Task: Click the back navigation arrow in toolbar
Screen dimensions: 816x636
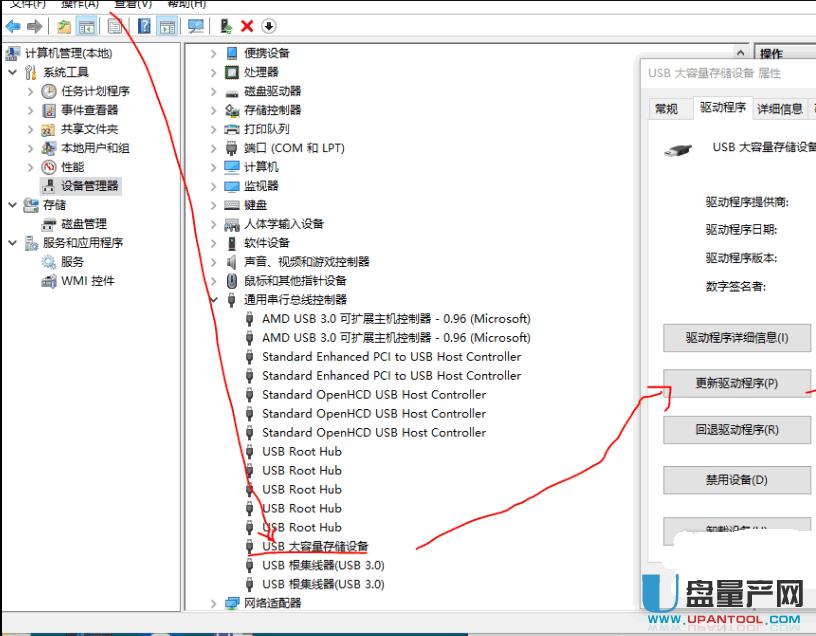Action: 12,25
